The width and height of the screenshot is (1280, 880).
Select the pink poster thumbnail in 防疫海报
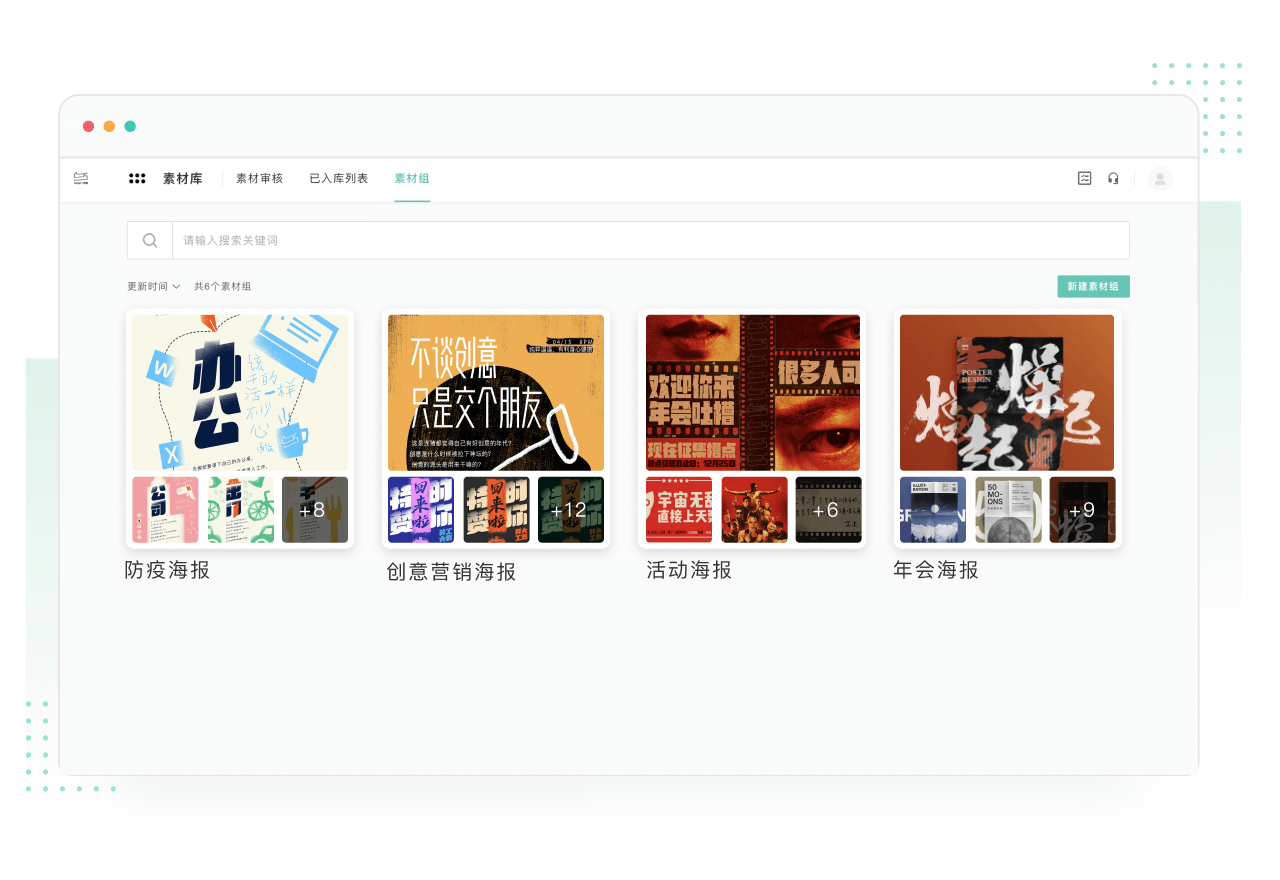click(165, 510)
